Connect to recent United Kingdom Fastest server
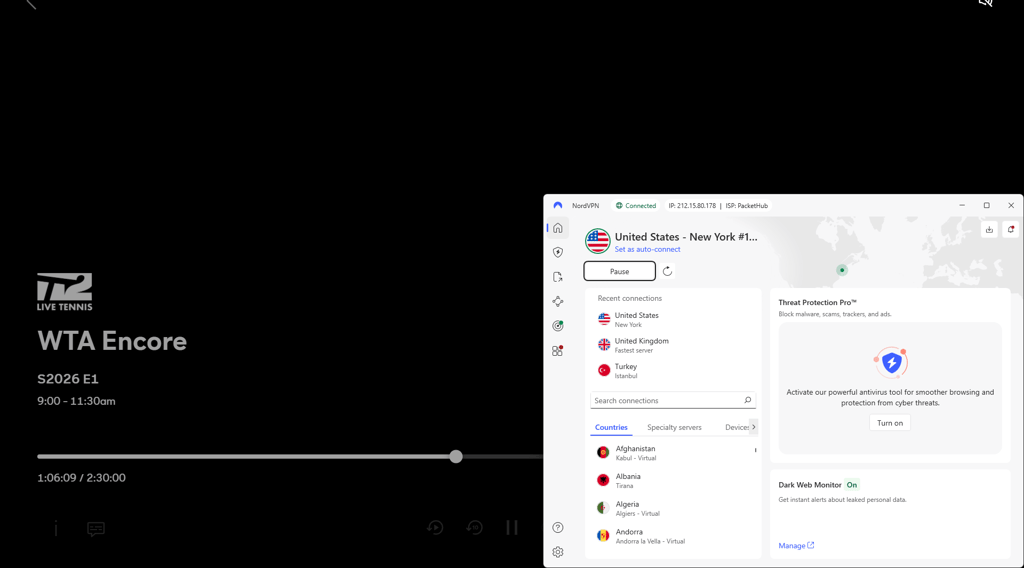 (673, 345)
